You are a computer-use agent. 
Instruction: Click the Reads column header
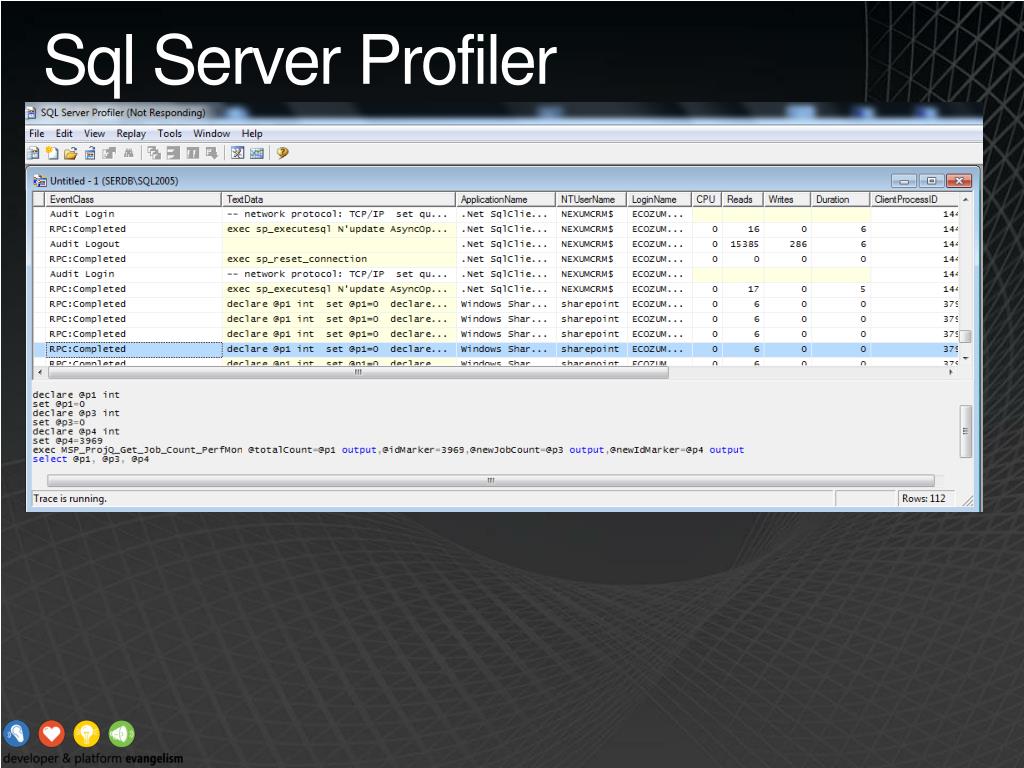[x=743, y=199]
